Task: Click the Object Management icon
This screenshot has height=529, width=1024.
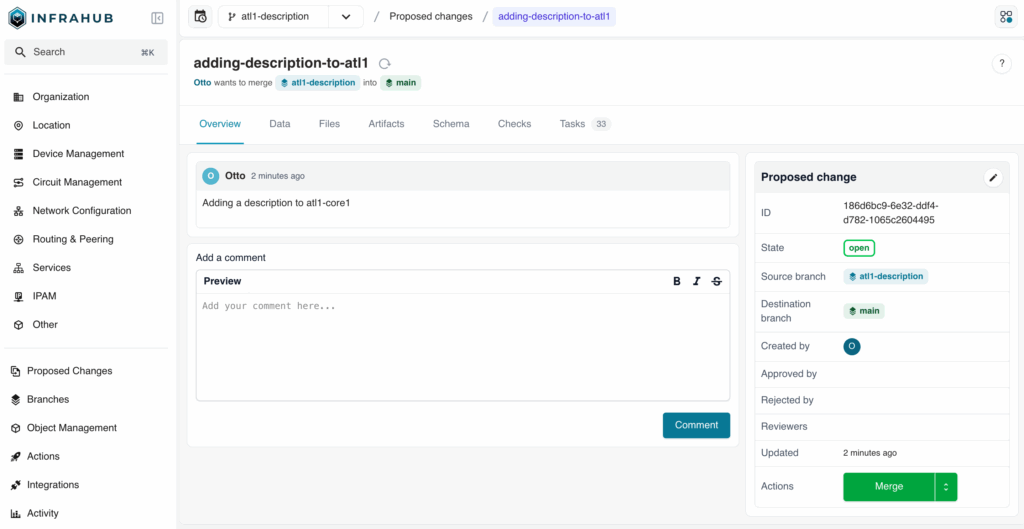Action: pyautogui.click(x=15, y=428)
